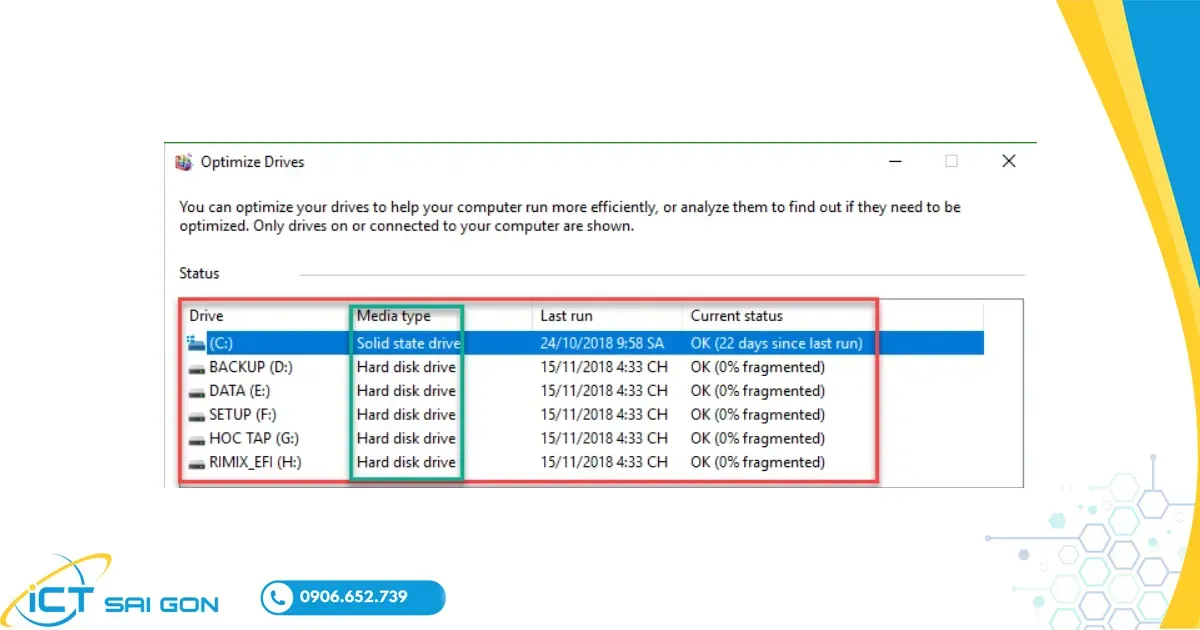
Task: Sort by the Drive column header
Action: [x=207, y=316]
